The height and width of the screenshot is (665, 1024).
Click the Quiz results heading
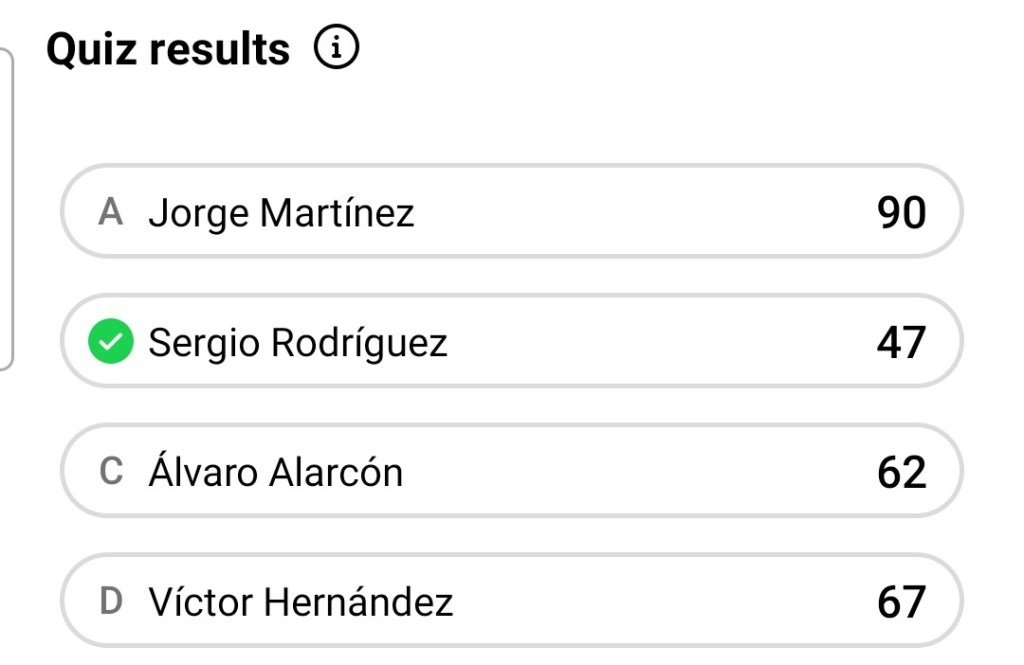[168, 48]
